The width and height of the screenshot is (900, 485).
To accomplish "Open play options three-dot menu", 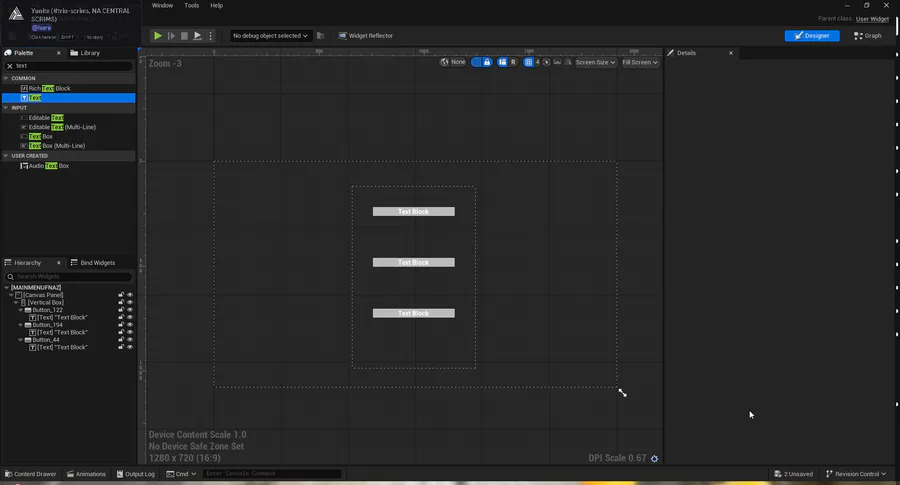I will (x=210, y=36).
